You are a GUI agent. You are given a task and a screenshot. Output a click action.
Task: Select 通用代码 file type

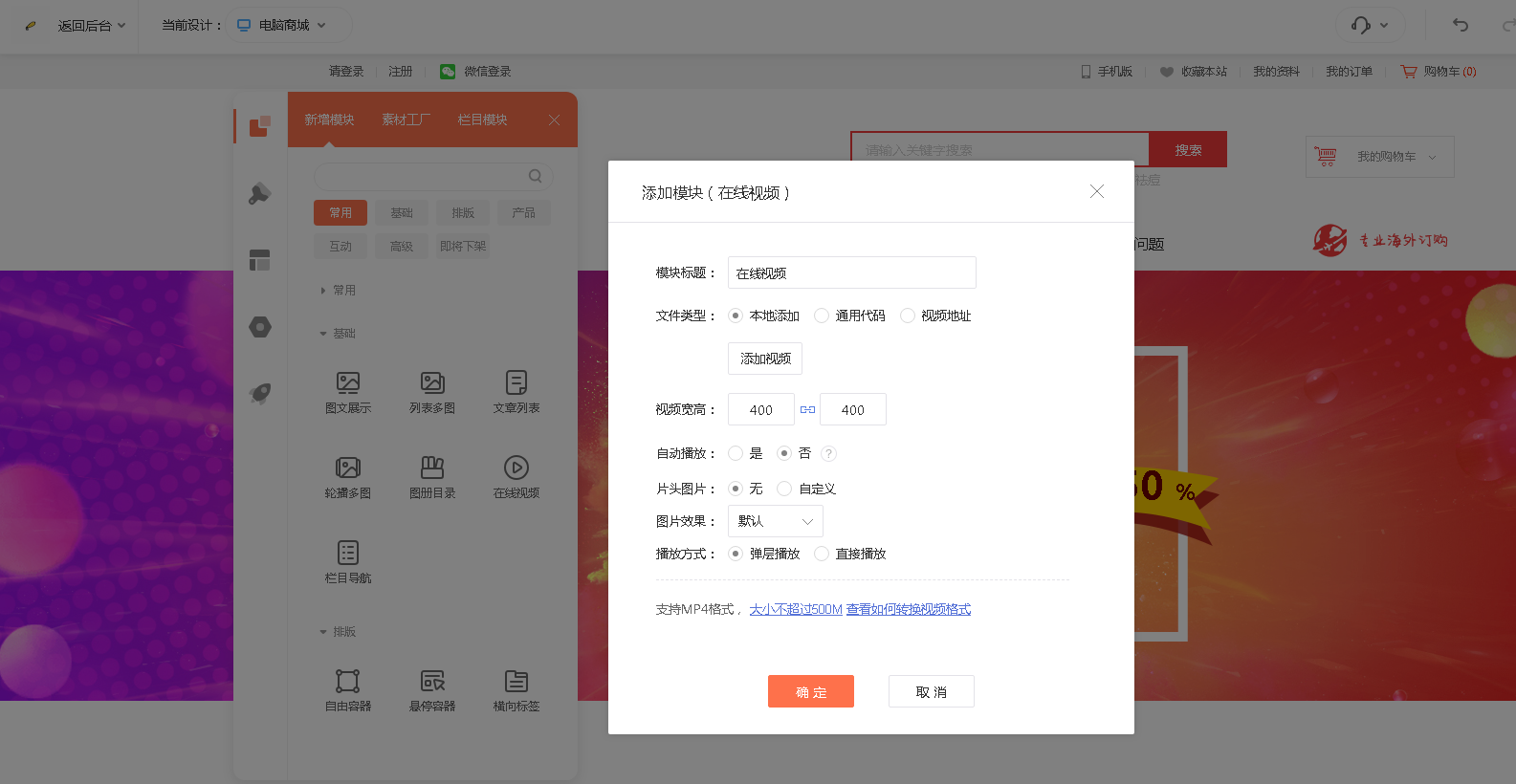coord(822,316)
